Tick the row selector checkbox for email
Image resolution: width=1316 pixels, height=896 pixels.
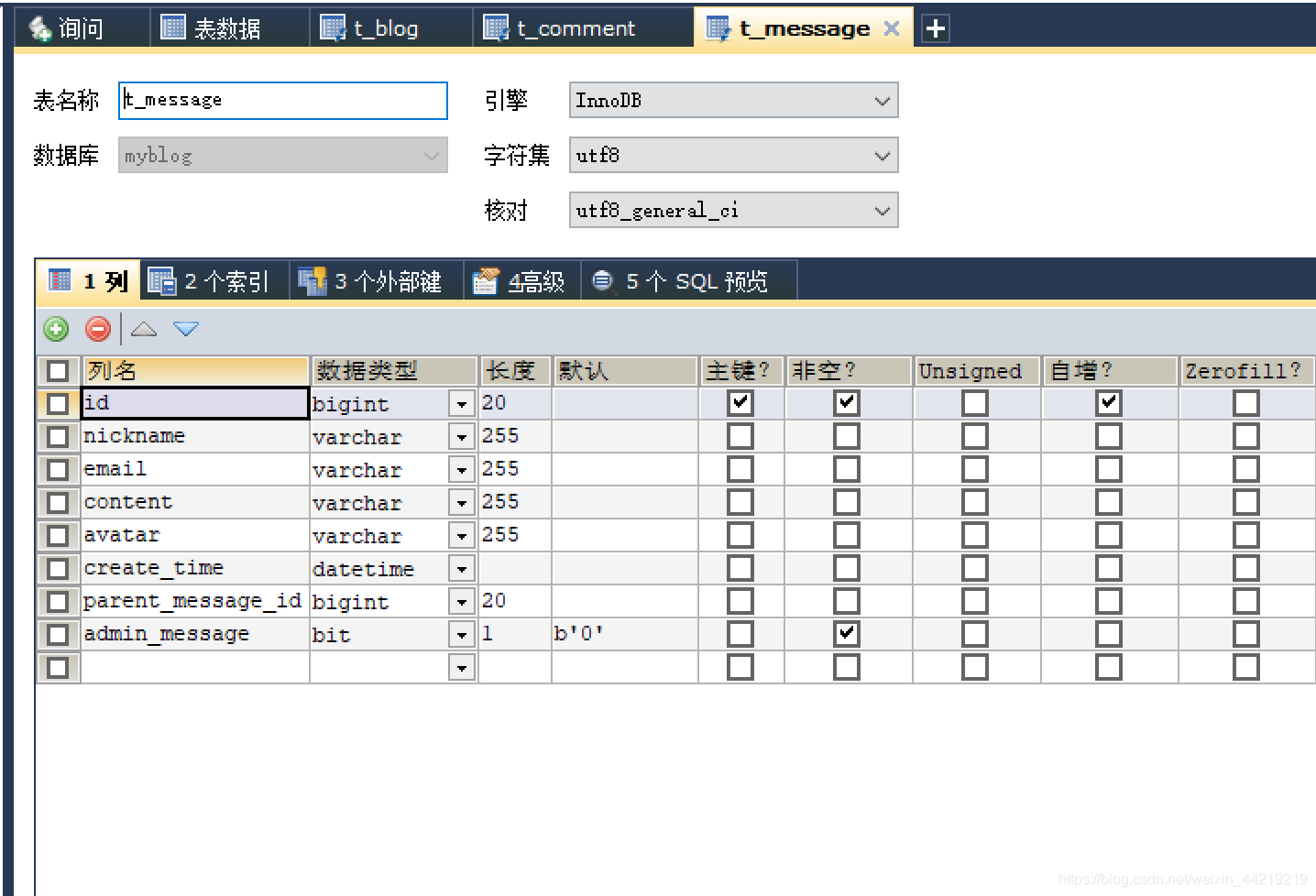(58, 469)
